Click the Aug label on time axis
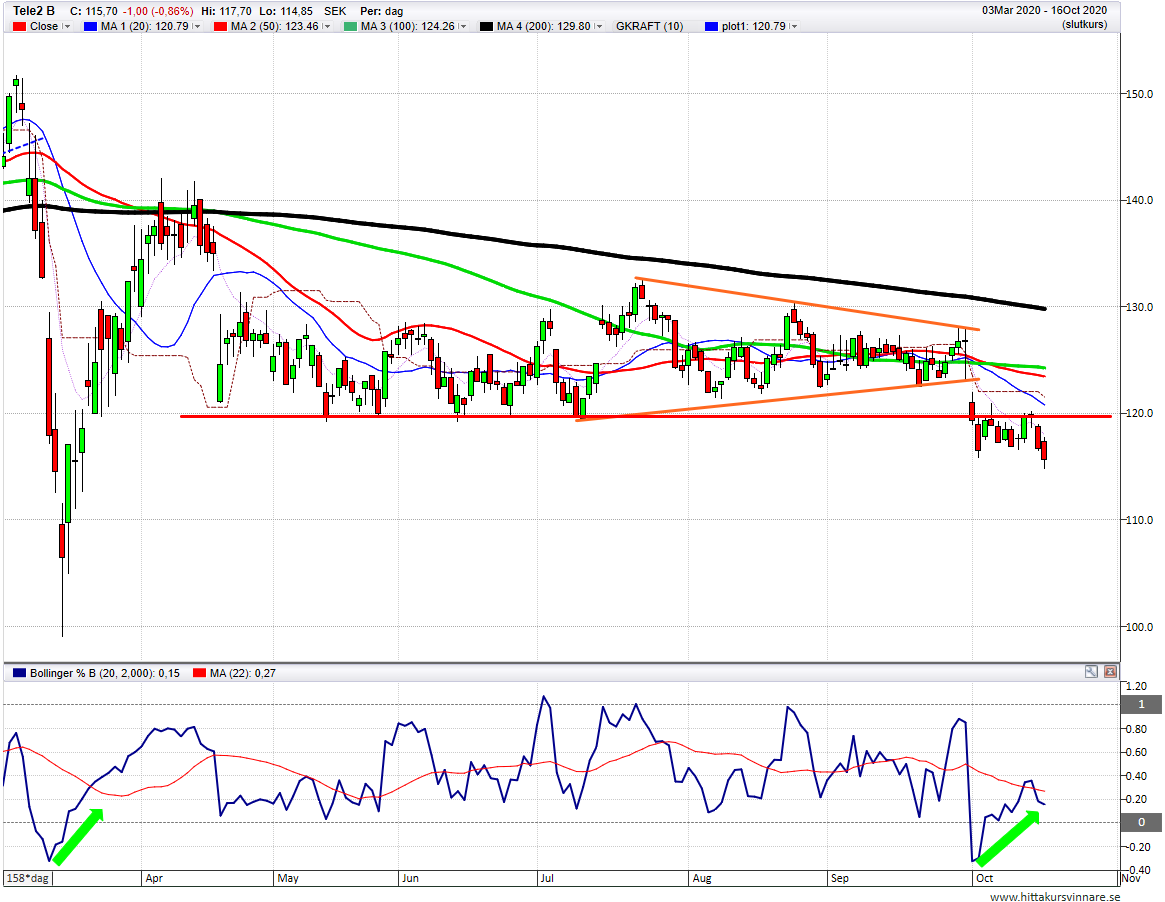Viewport: 1165px width, 902px height. pyautogui.click(x=702, y=878)
